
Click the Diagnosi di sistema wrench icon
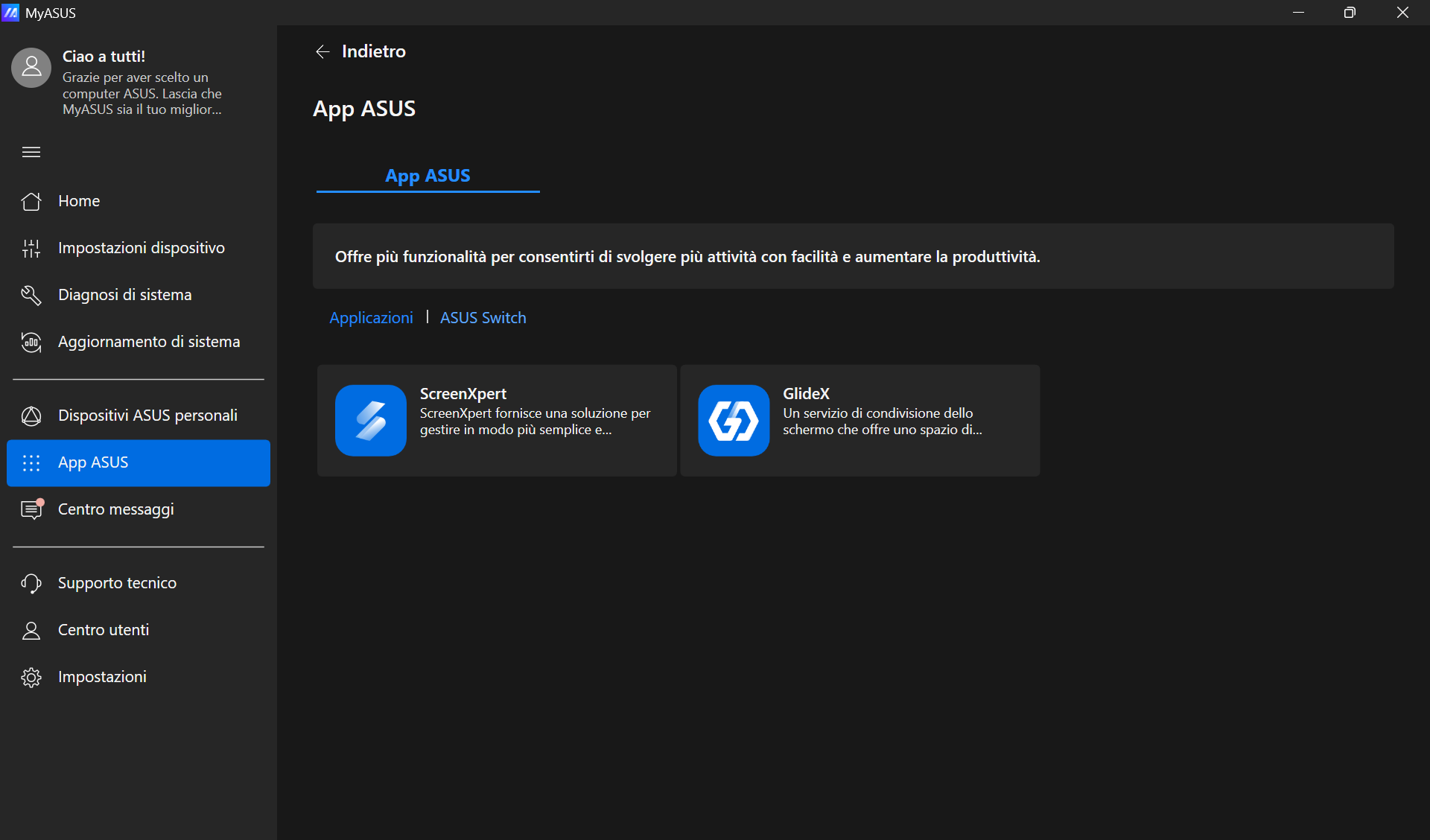click(x=31, y=295)
